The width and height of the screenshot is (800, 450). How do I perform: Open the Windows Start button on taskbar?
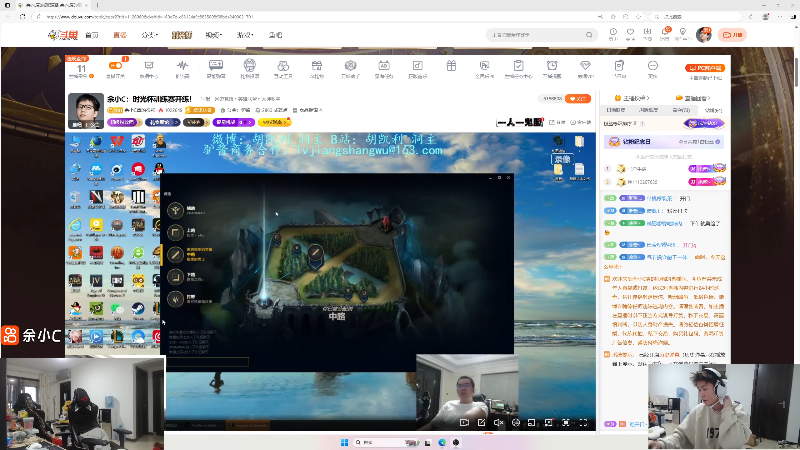344,442
